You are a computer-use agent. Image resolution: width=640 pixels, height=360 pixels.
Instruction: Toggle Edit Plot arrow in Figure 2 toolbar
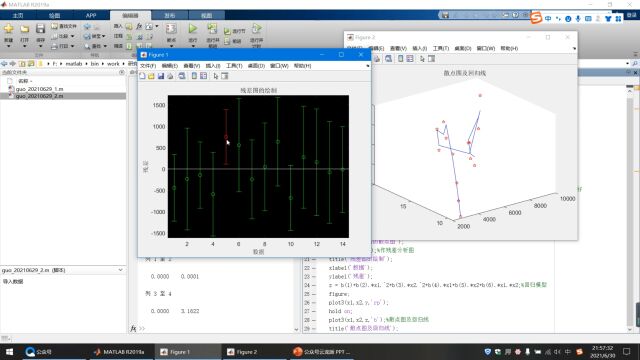point(422,59)
